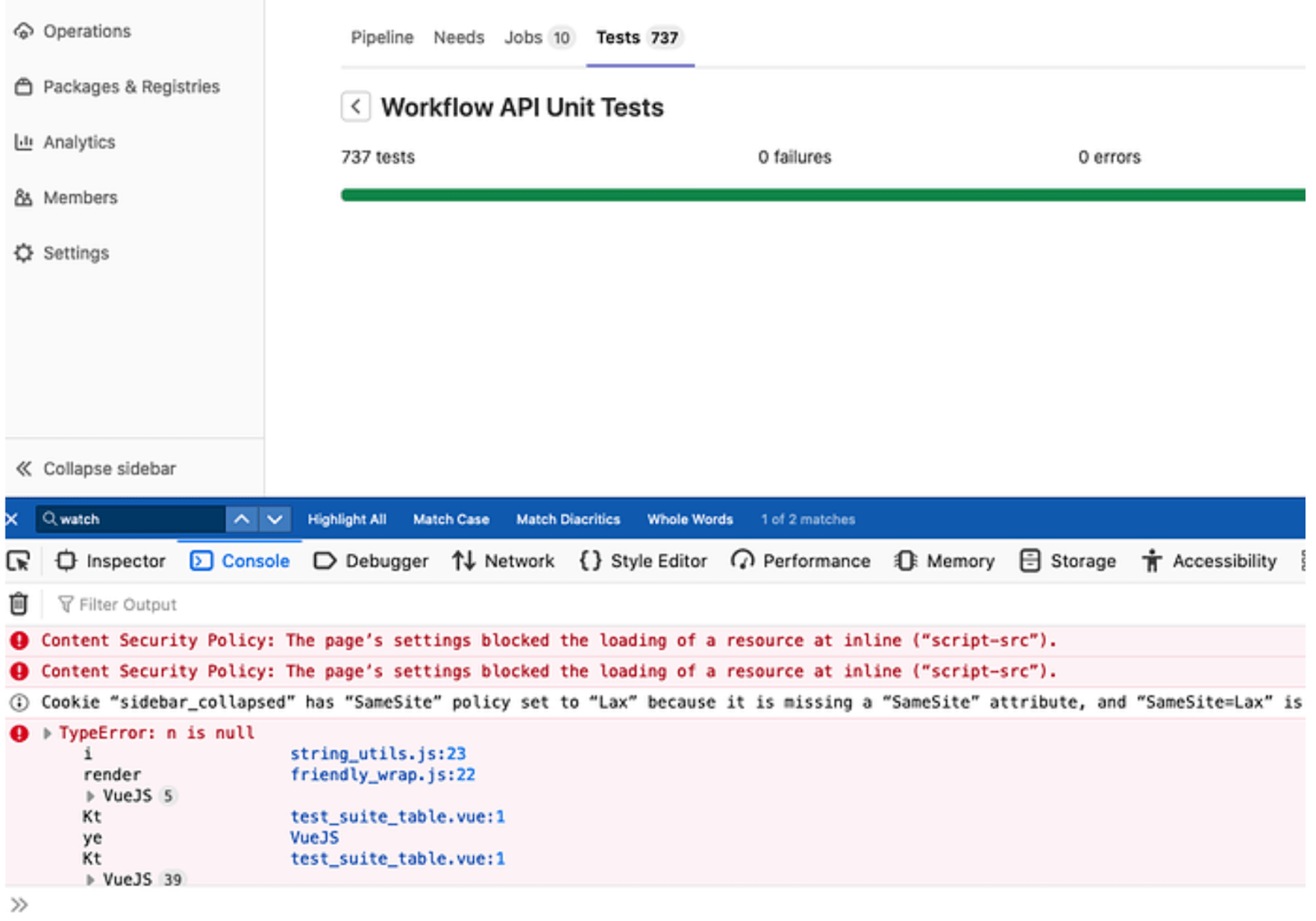Open Settings in the sidebar
Screen dimensions: 1316x921
tap(76, 253)
